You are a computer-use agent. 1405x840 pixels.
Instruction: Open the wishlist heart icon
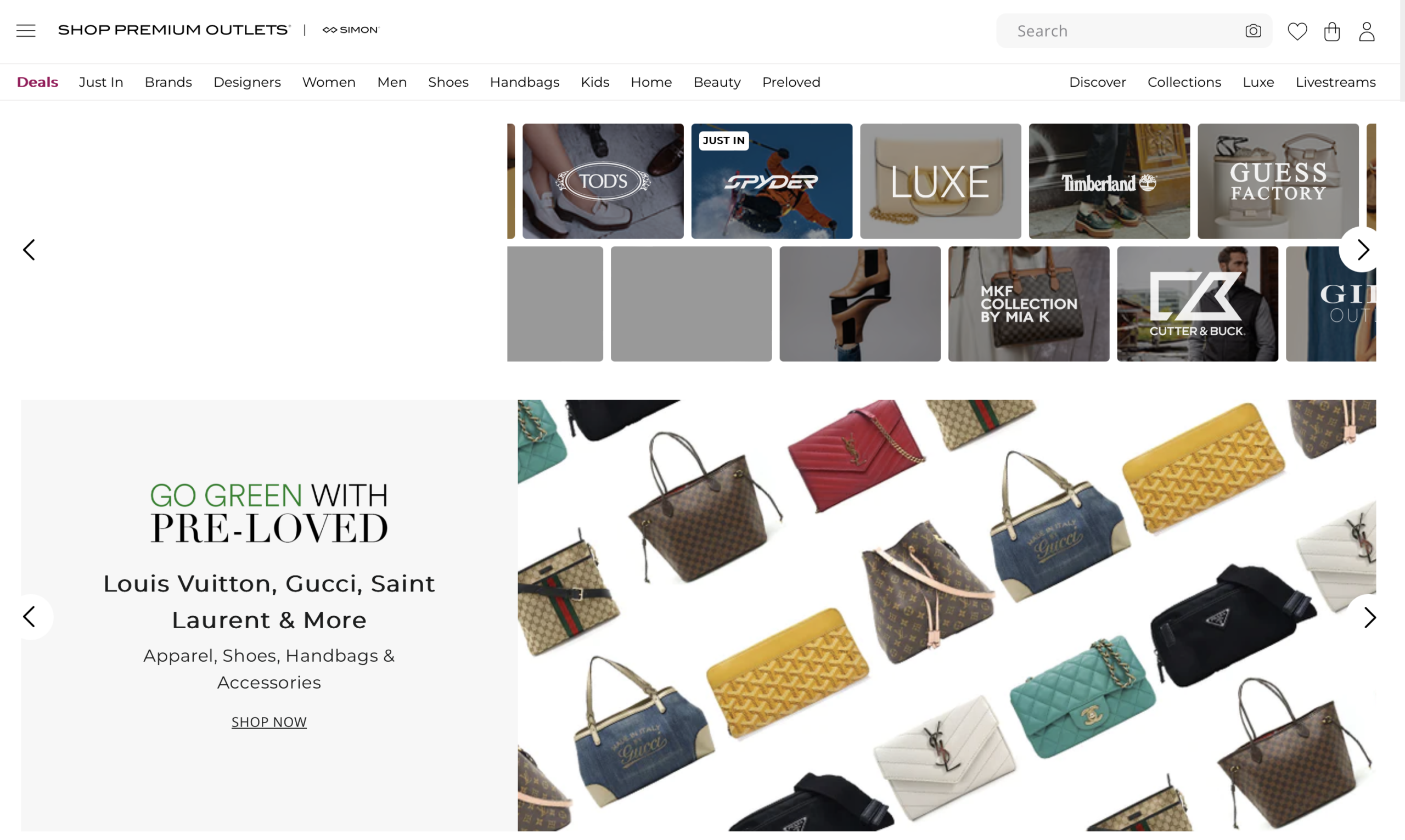click(1297, 31)
